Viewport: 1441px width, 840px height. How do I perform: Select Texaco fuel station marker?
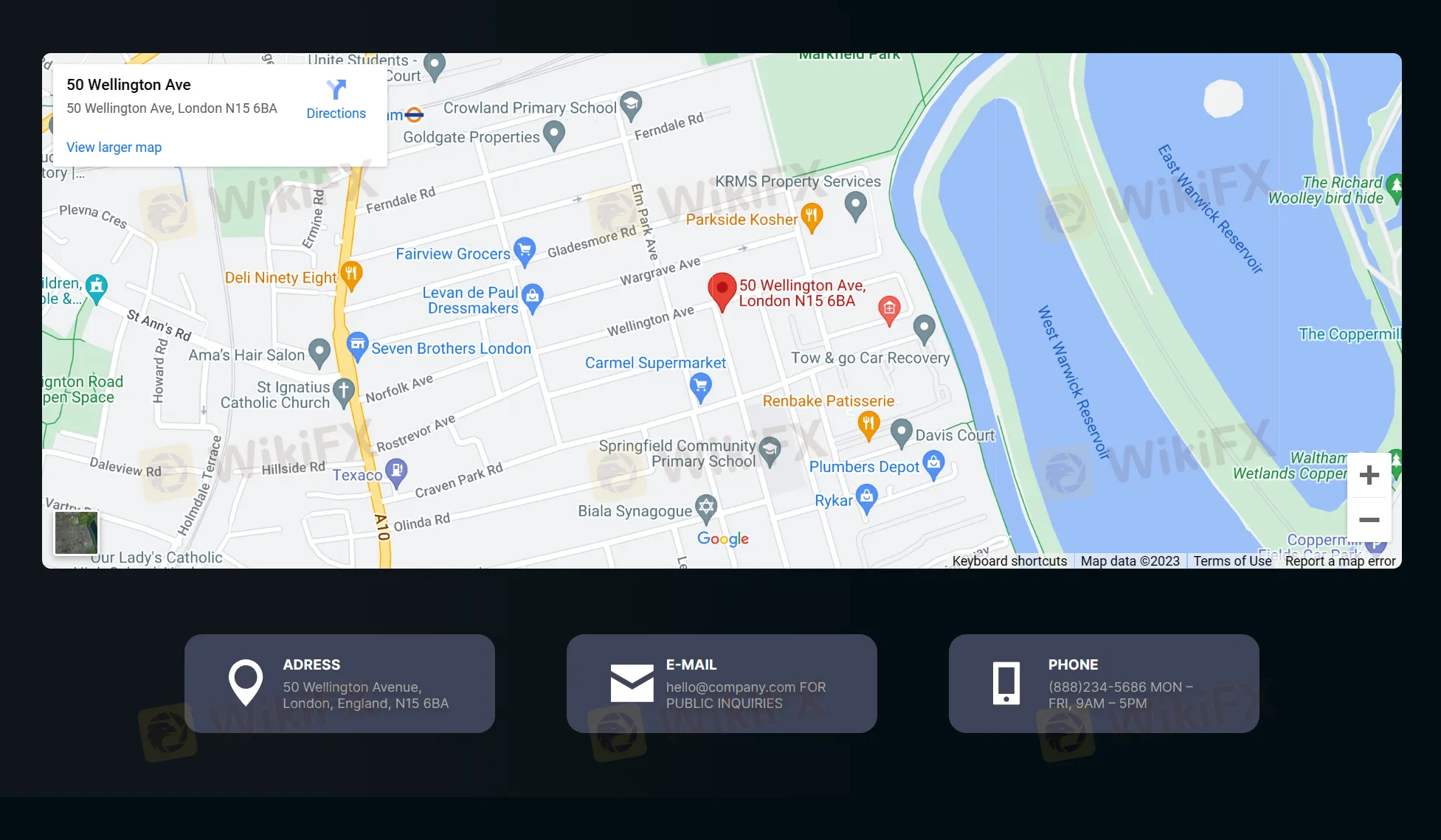coord(397,471)
